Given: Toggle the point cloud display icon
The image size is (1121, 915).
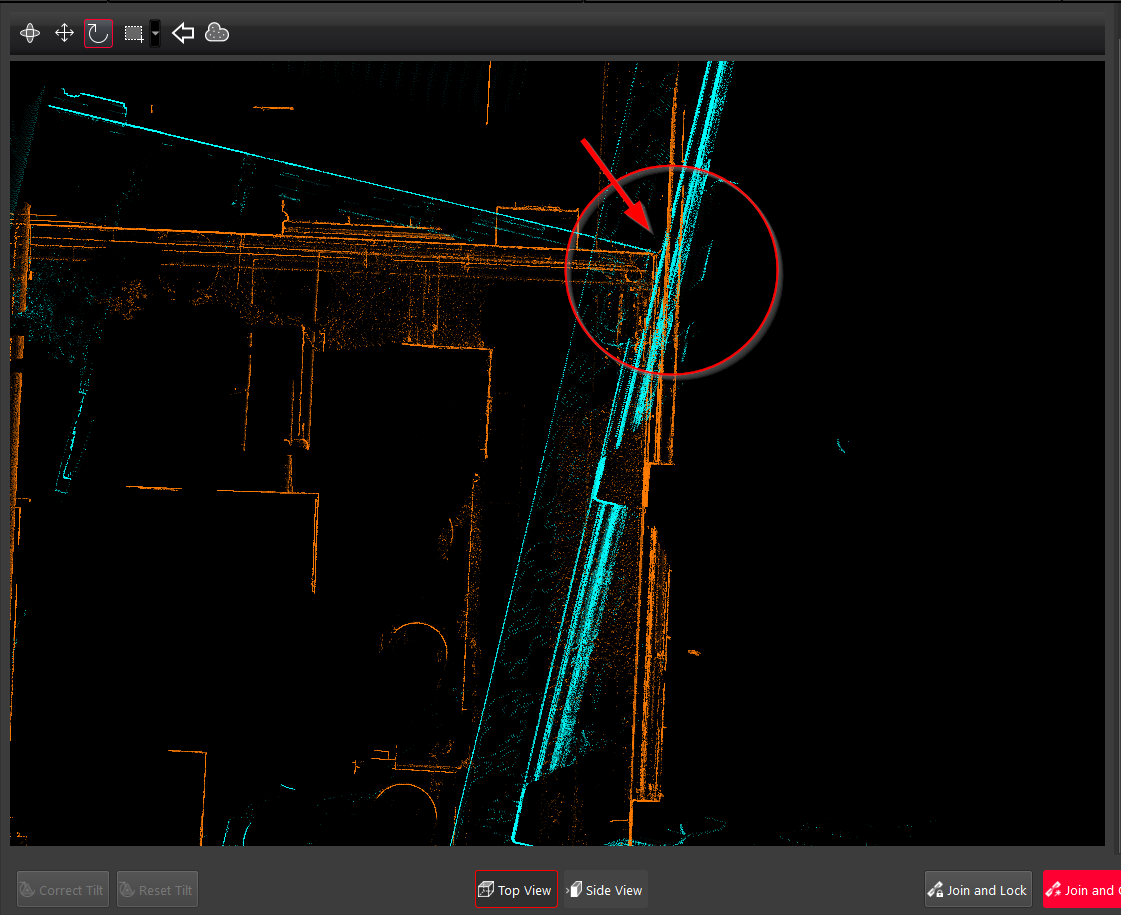Looking at the screenshot, I should coord(217,33).
